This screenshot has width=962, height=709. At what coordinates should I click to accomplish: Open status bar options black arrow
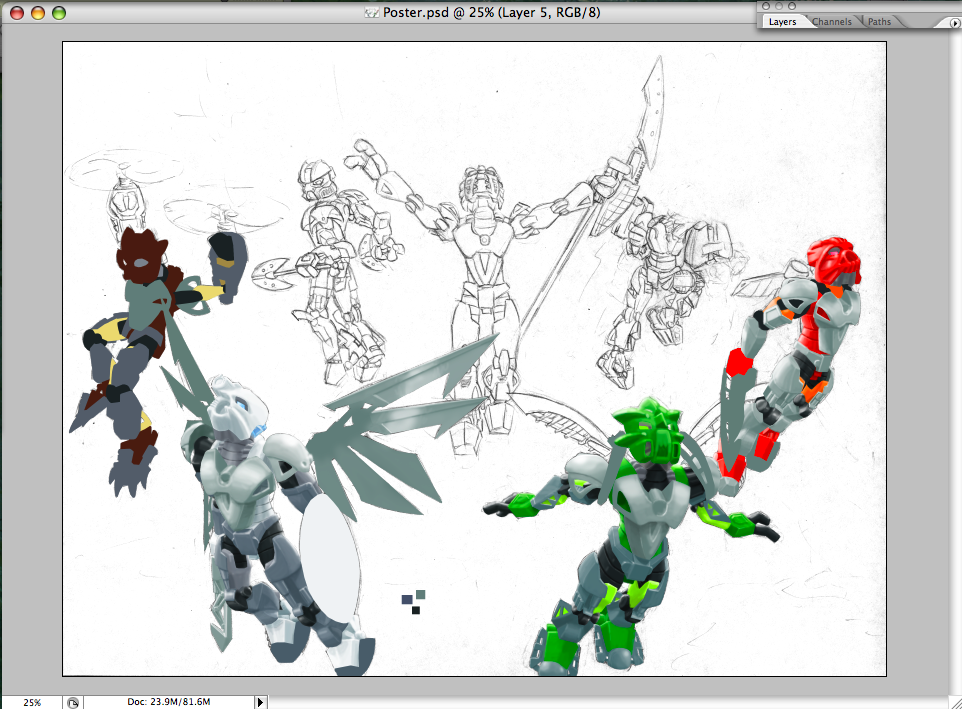(260, 702)
